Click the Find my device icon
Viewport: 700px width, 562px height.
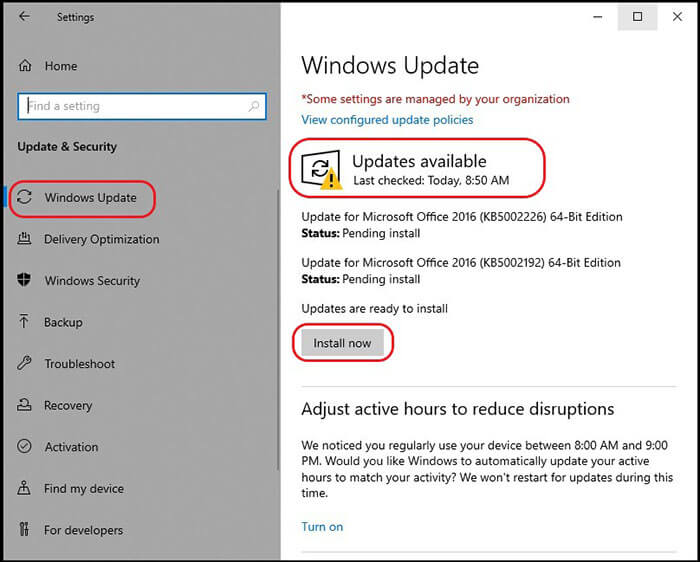tap(24, 488)
